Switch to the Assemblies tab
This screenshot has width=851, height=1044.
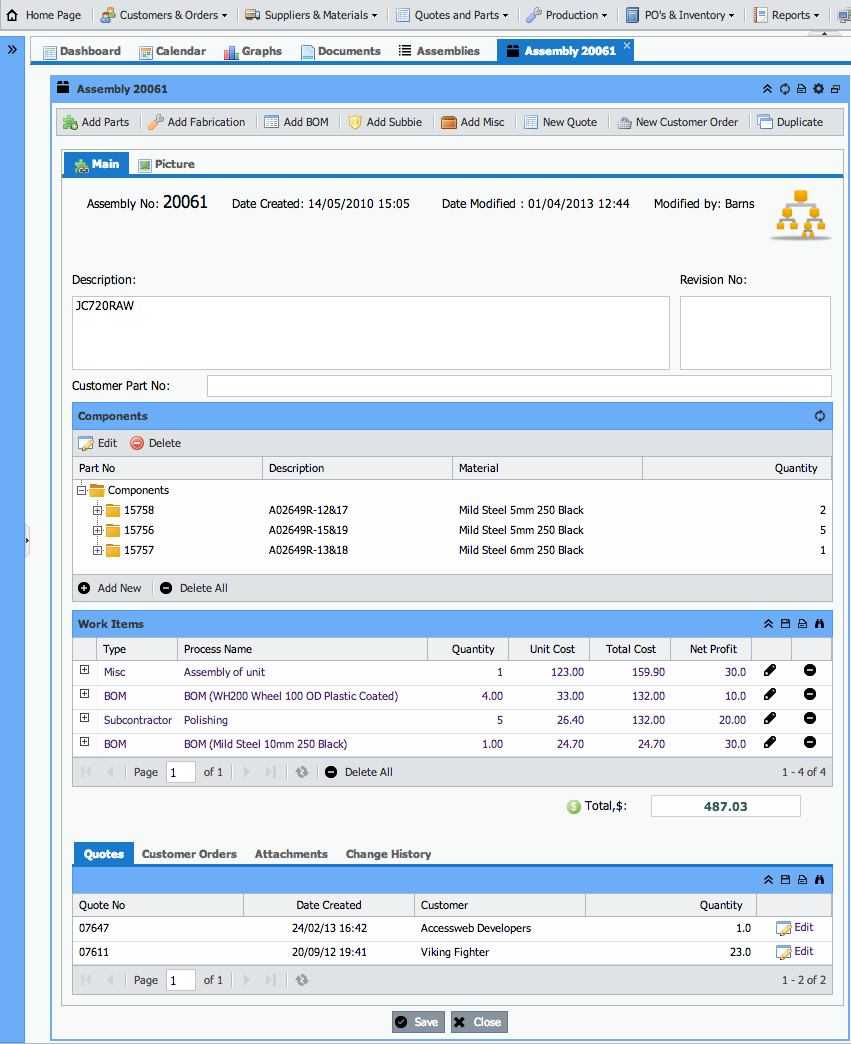coord(439,51)
